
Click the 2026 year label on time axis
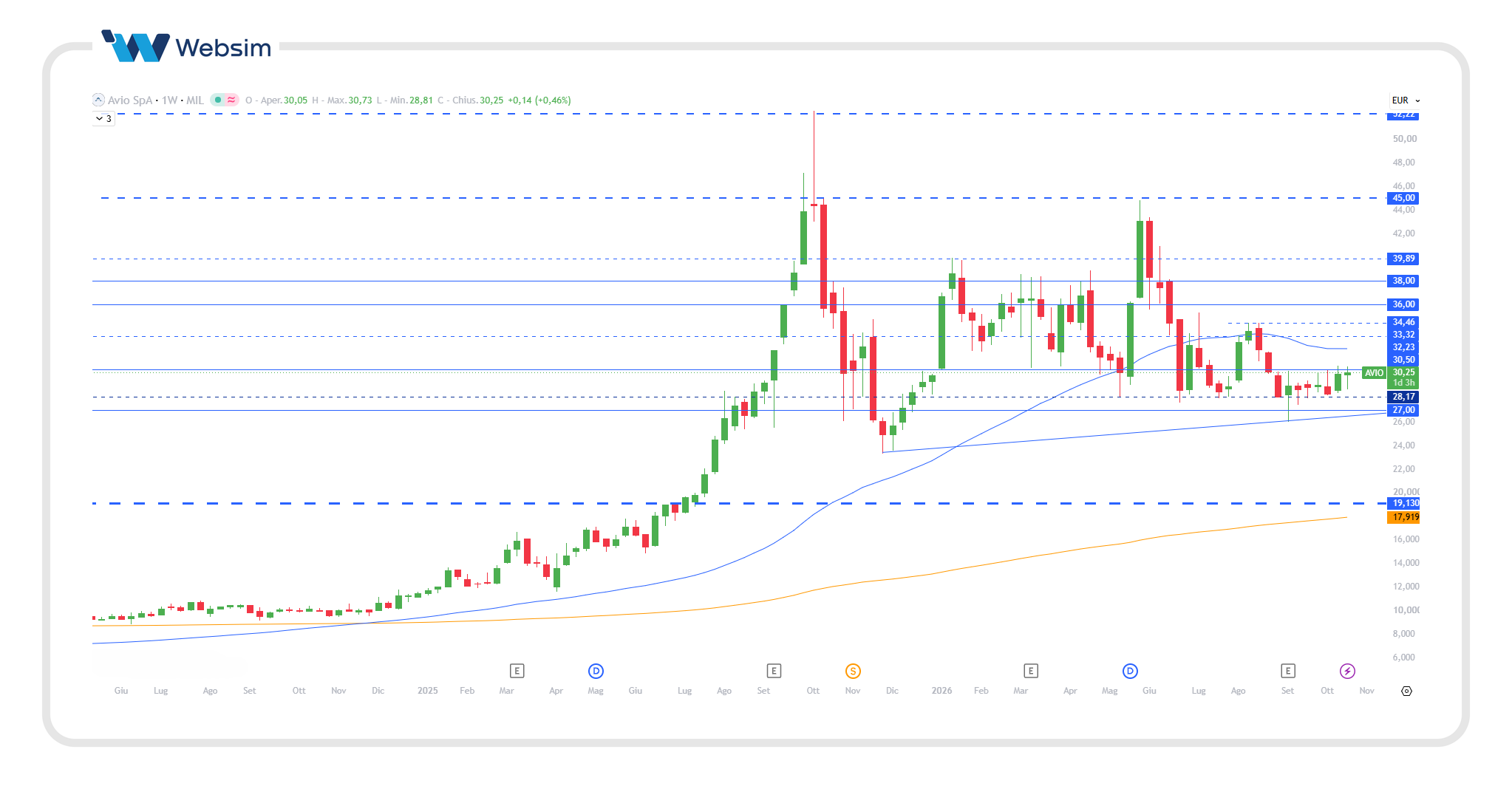(941, 691)
